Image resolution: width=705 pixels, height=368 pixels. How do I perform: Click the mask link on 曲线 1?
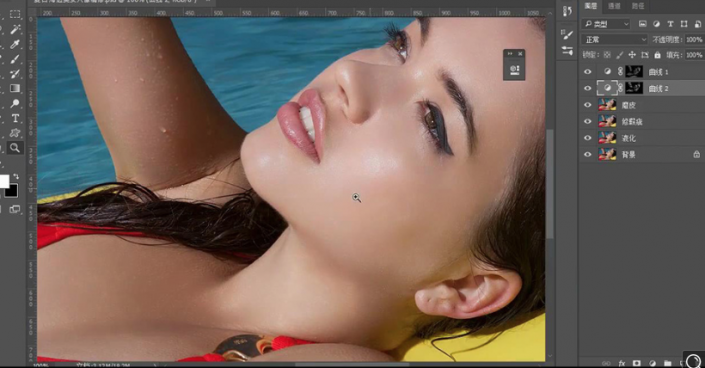[x=620, y=72]
